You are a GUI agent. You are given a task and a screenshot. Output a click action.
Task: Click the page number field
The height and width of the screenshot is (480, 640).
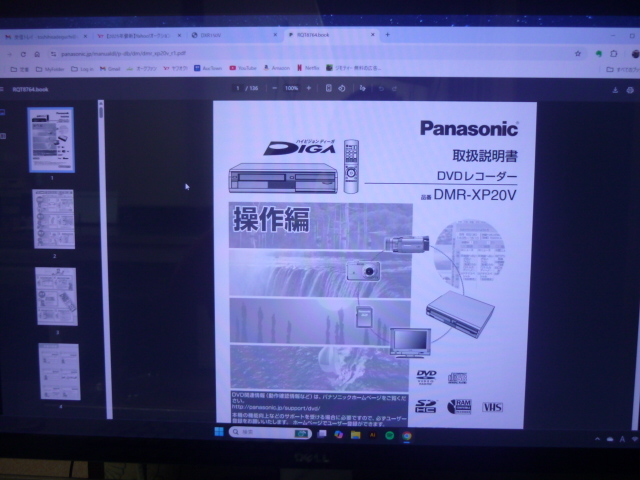[238, 88]
